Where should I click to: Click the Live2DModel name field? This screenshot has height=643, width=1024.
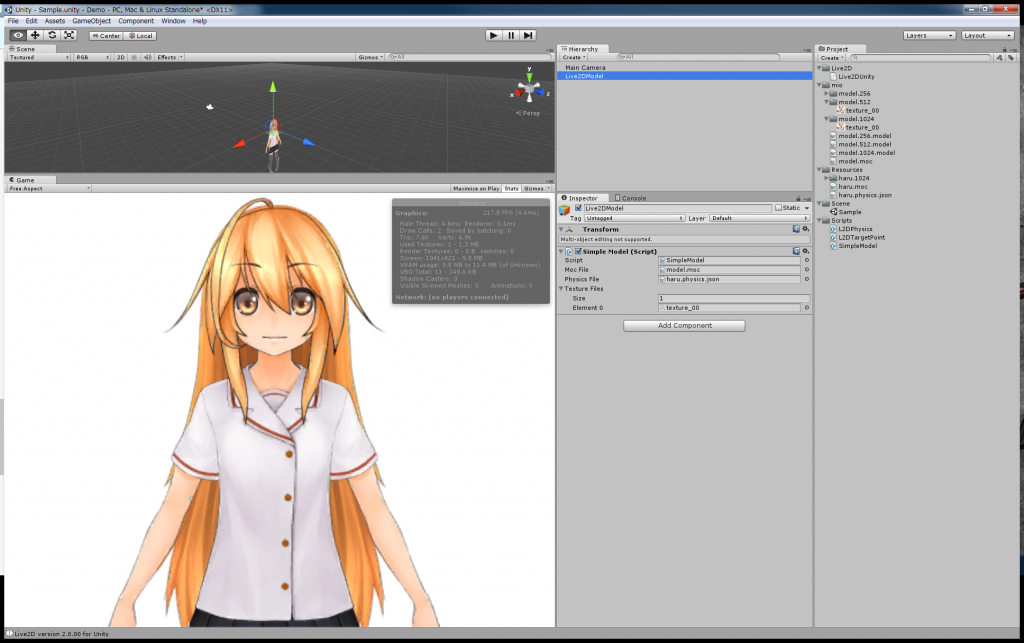(x=677, y=208)
